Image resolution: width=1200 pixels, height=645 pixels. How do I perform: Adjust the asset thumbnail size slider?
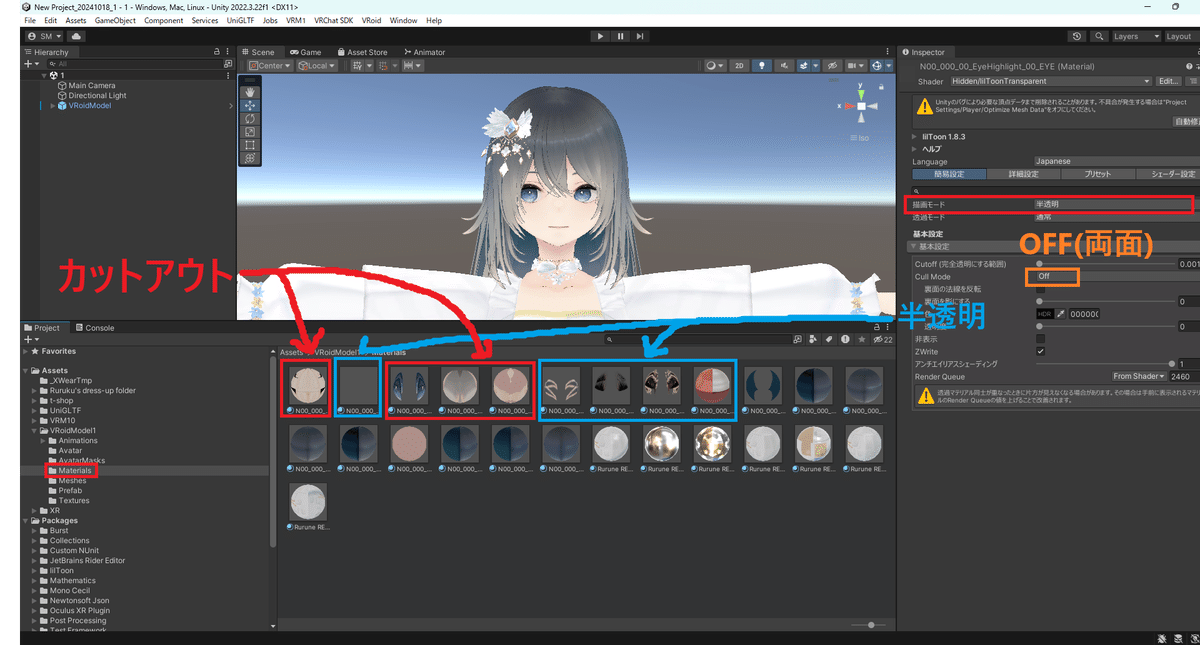[x=868, y=625]
